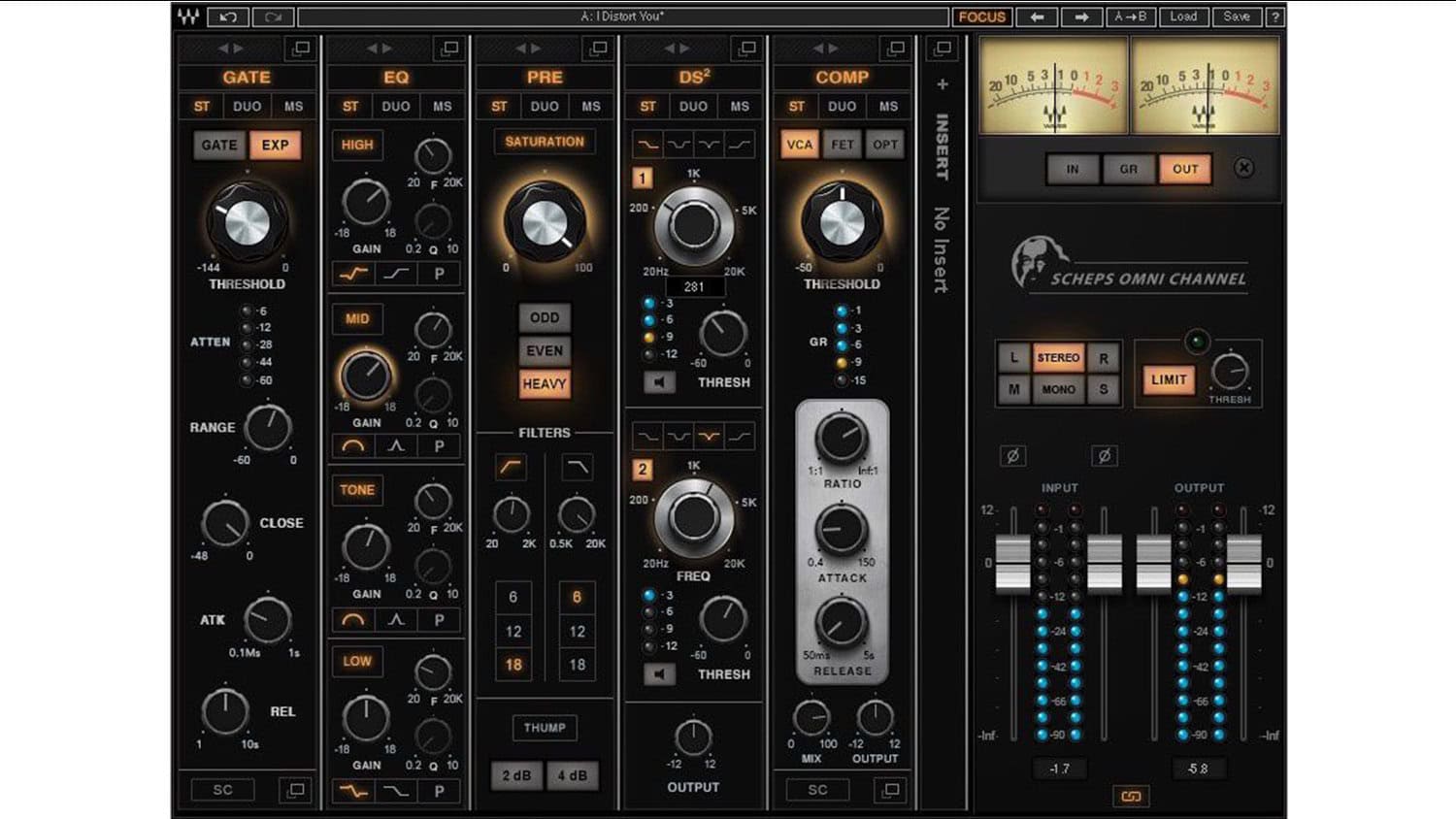Screen dimensions: 1456x819
Task: Expand the insert strip window icon
Action: (942, 48)
